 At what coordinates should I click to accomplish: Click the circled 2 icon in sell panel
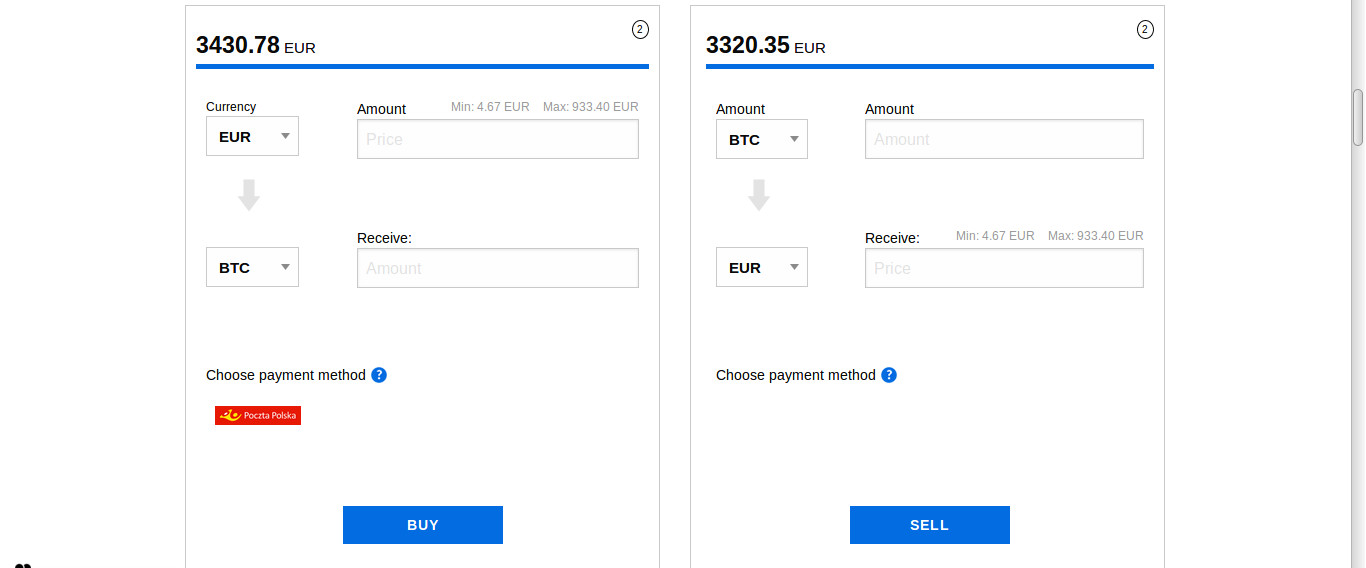[x=1145, y=30]
